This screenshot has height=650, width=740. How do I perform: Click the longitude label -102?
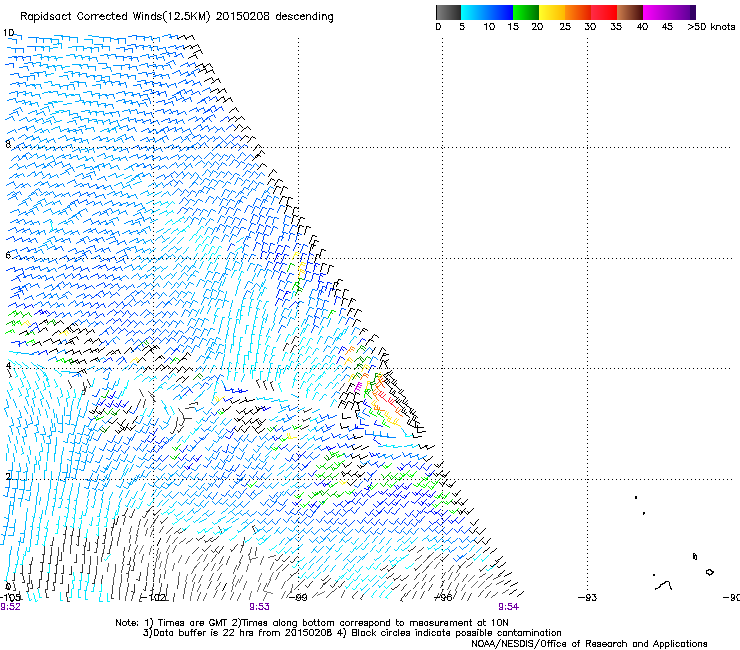(x=156, y=598)
